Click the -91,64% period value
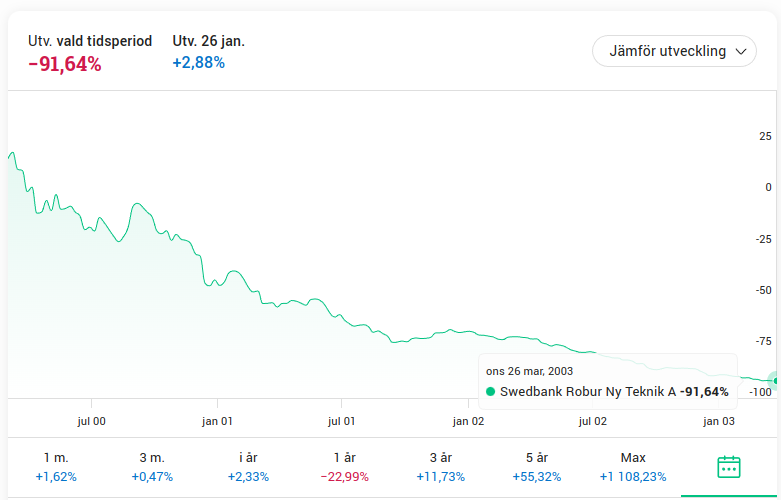This screenshot has width=781, height=500. [x=65, y=64]
